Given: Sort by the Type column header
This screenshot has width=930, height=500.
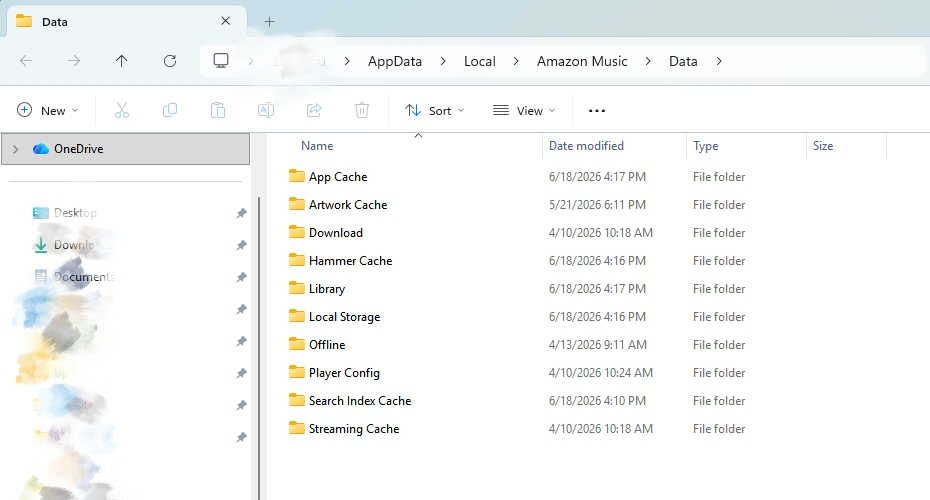Looking at the screenshot, I should click(x=705, y=146).
